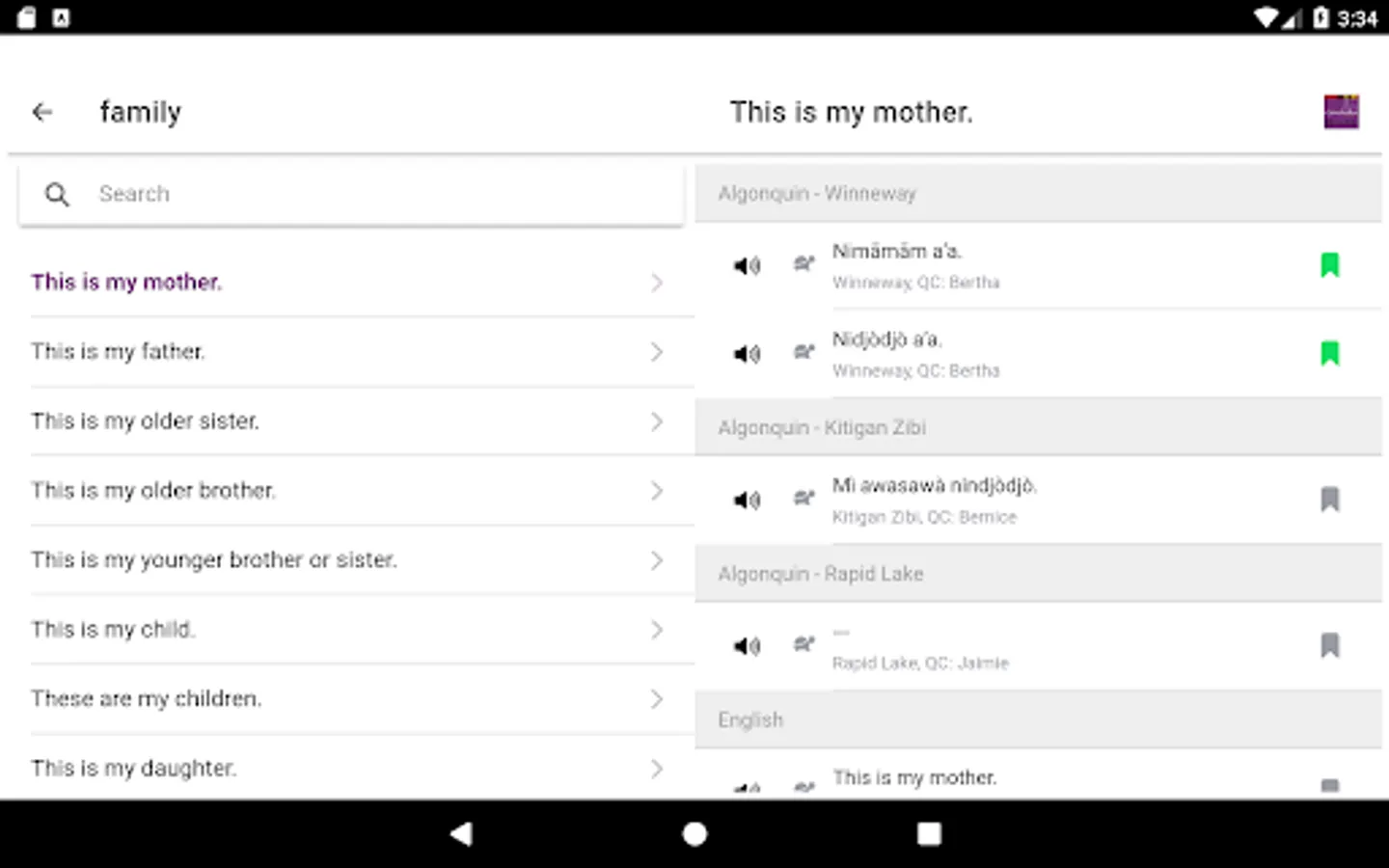Play Rapid Lake Jaimie audio
The height and width of the screenshot is (868, 1389).
coord(747,646)
